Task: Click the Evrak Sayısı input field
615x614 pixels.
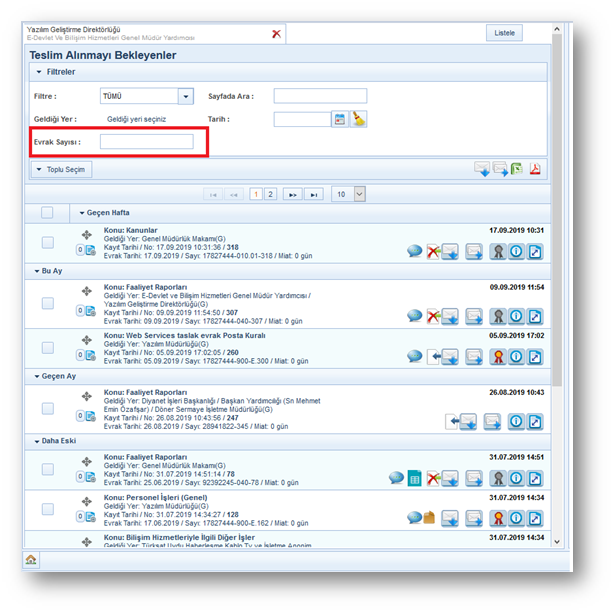Action: (x=146, y=142)
